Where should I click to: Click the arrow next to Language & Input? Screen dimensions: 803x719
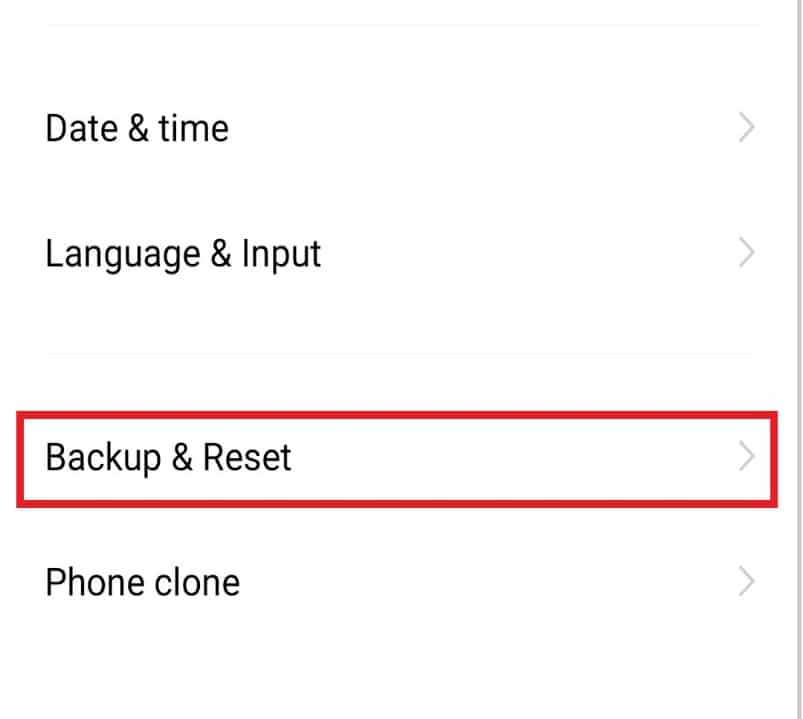pyautogui.click(x=747, y=252)
